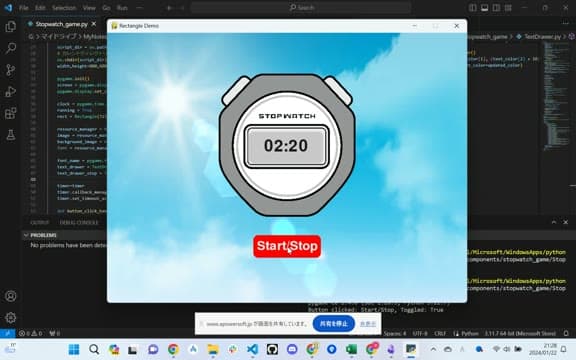The width and height of the screenshot is (576, 360).
Task: Open Slack from the taskbar
Action: 233,349
